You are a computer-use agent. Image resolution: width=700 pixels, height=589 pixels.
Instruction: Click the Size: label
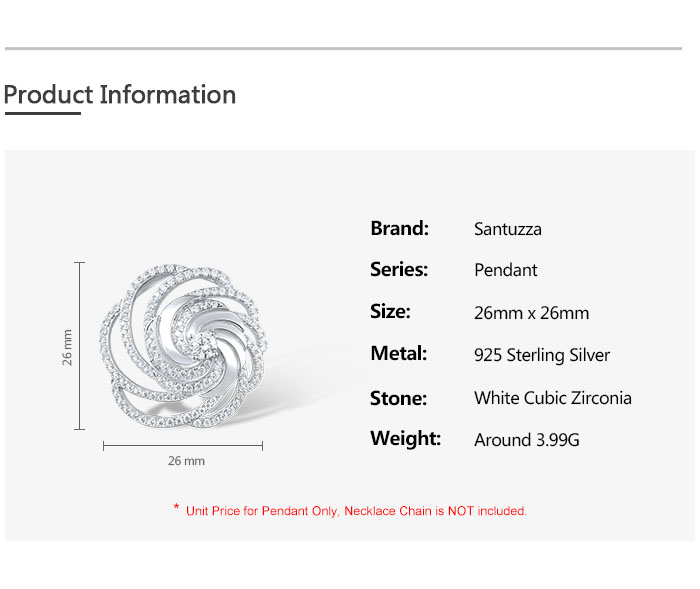click(390, 311)
